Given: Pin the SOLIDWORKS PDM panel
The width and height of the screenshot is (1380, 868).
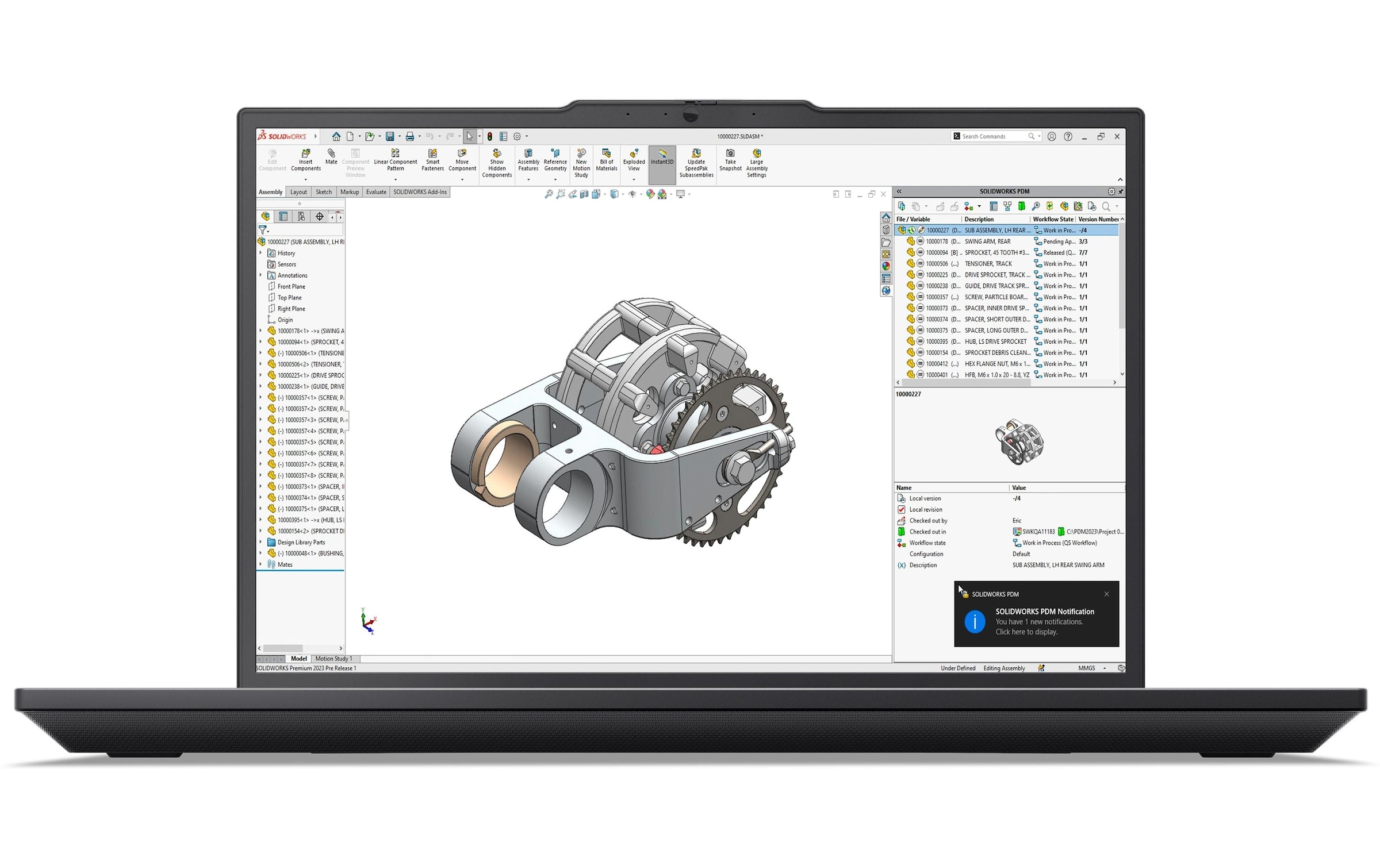Looking at the screenshot, I should [x=1120, y=191].
